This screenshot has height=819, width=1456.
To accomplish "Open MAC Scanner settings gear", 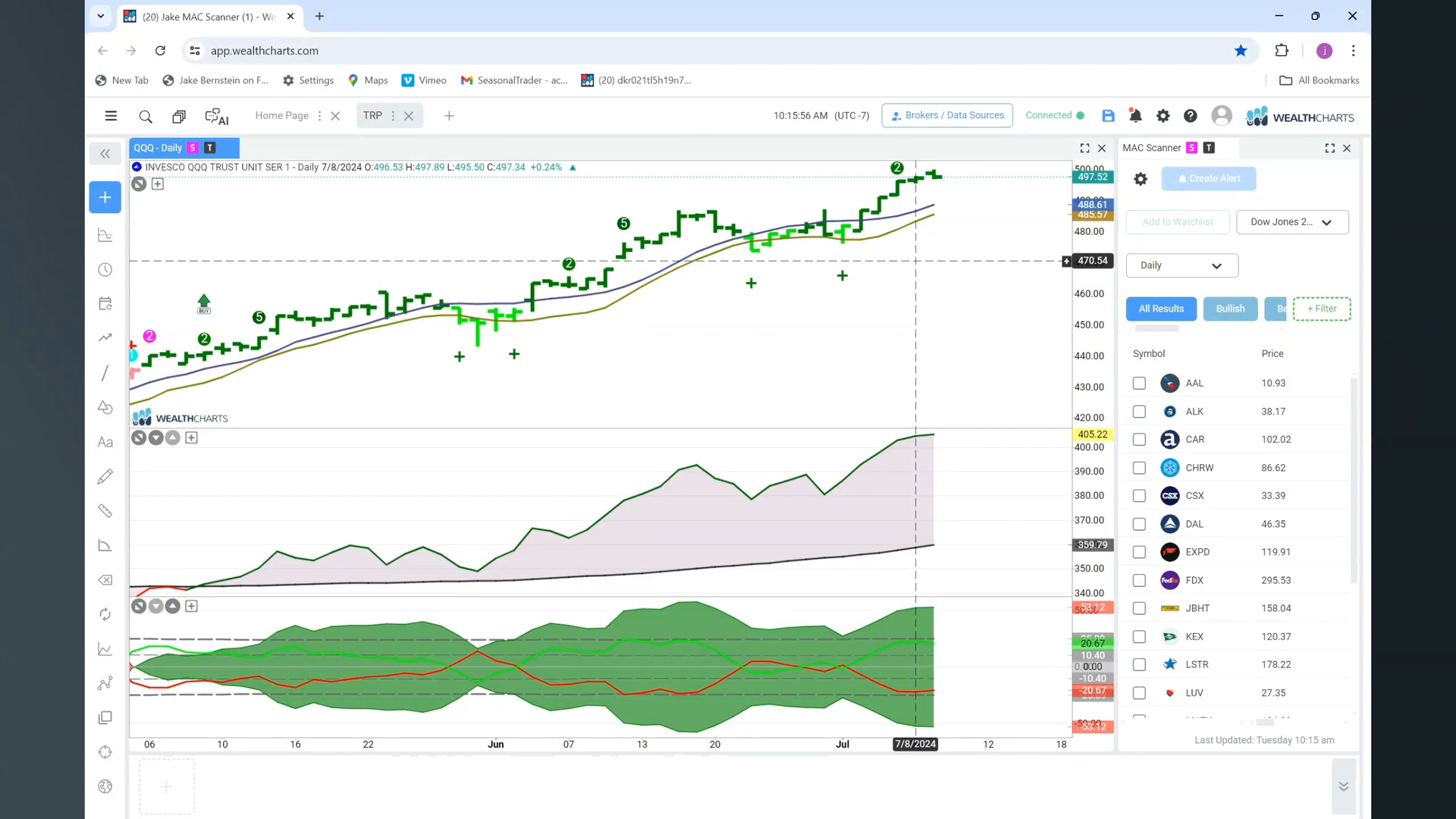I will [x=1141, y=179].
